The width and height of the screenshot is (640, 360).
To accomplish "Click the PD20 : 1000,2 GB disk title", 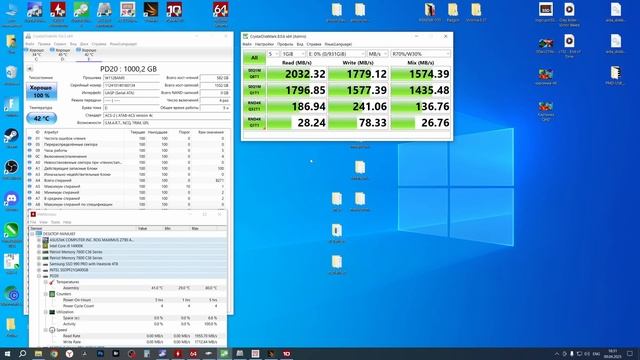I will click(128, 69).
